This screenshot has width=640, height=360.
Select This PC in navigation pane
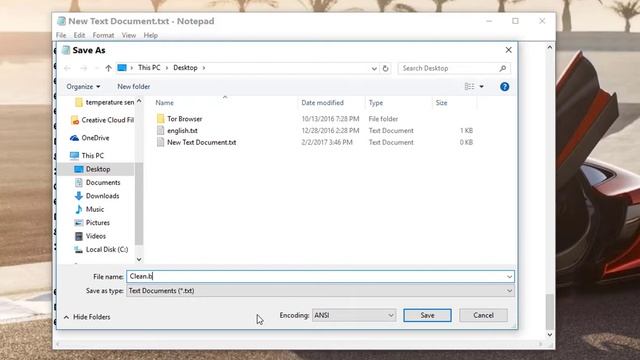click(93, 156)
